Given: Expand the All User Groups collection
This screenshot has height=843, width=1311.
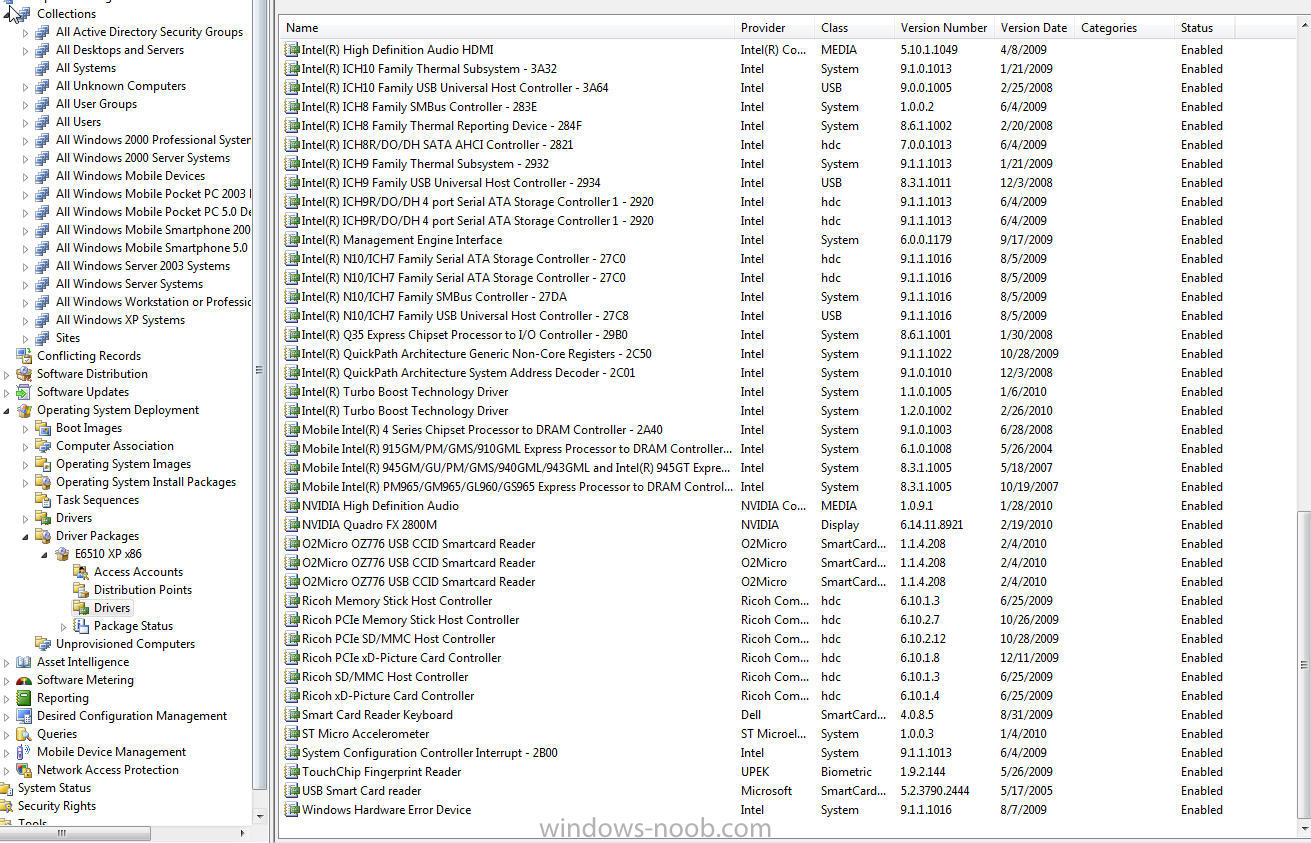Looking at the screenshot, I should (26, 104).
